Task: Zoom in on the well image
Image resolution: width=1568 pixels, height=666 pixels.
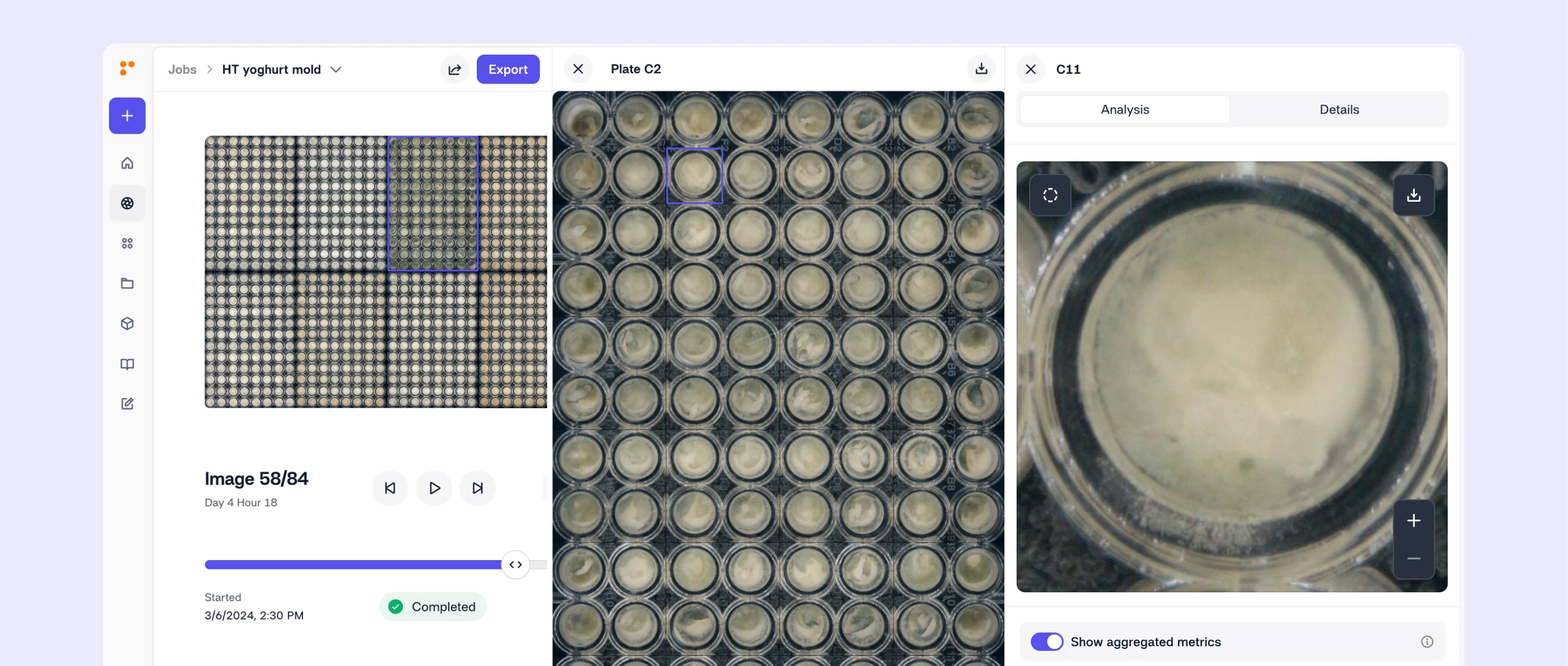Action: [1414, 520]
